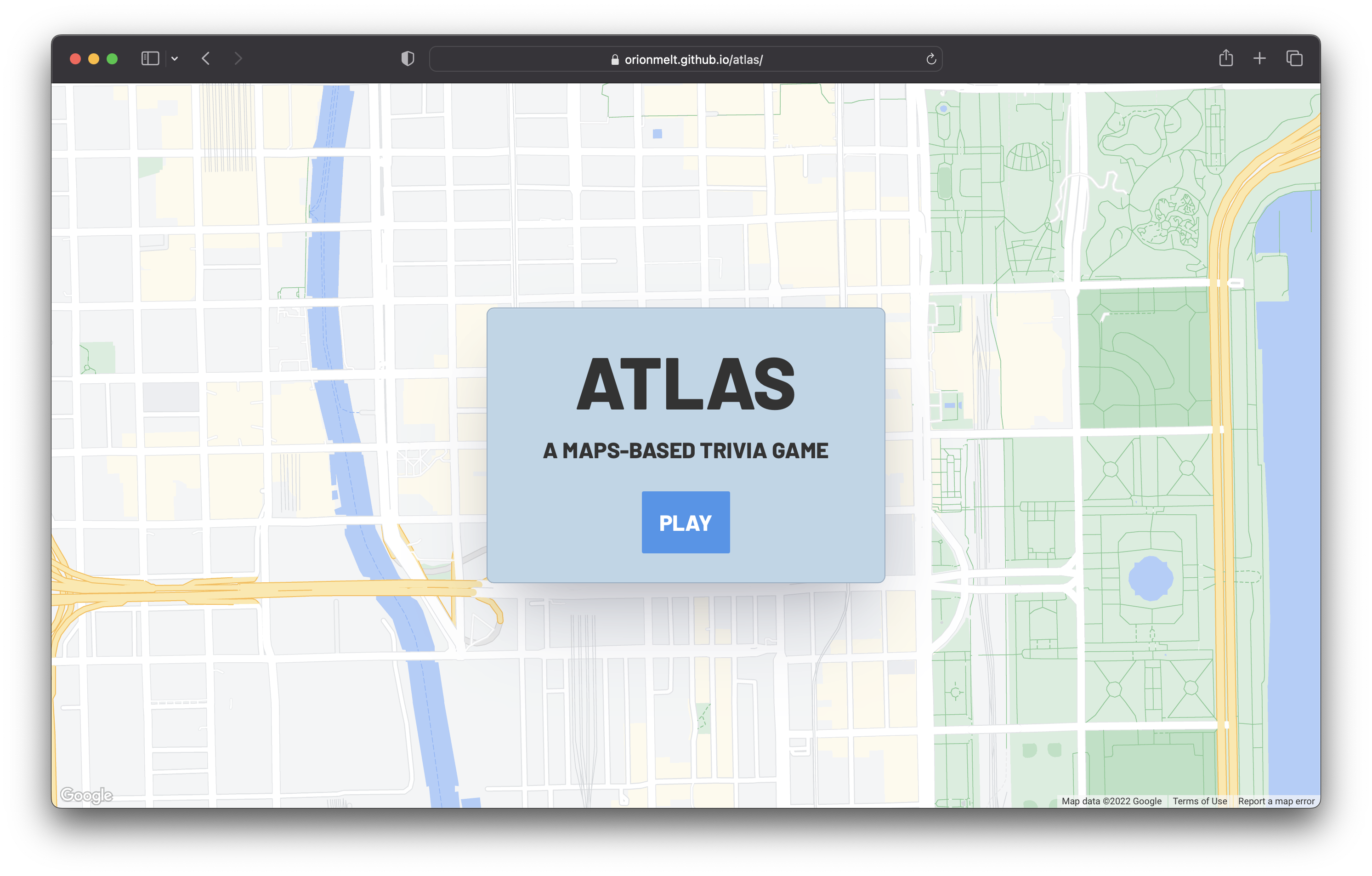The height and width of the screenshot is (876, 1372).
Task: Click the green fullscreen window button
Action: 112,59
